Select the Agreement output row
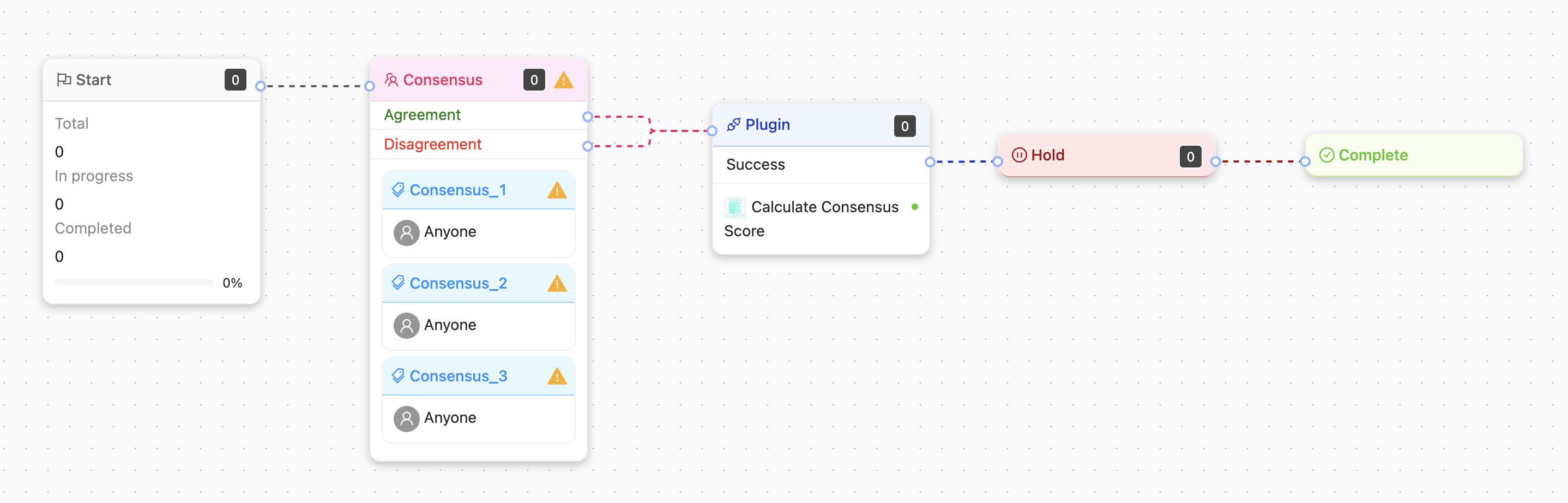Image resolution: width=1568 pixels, height=503 pixels. pyautogui.click(x=479, y=115)
